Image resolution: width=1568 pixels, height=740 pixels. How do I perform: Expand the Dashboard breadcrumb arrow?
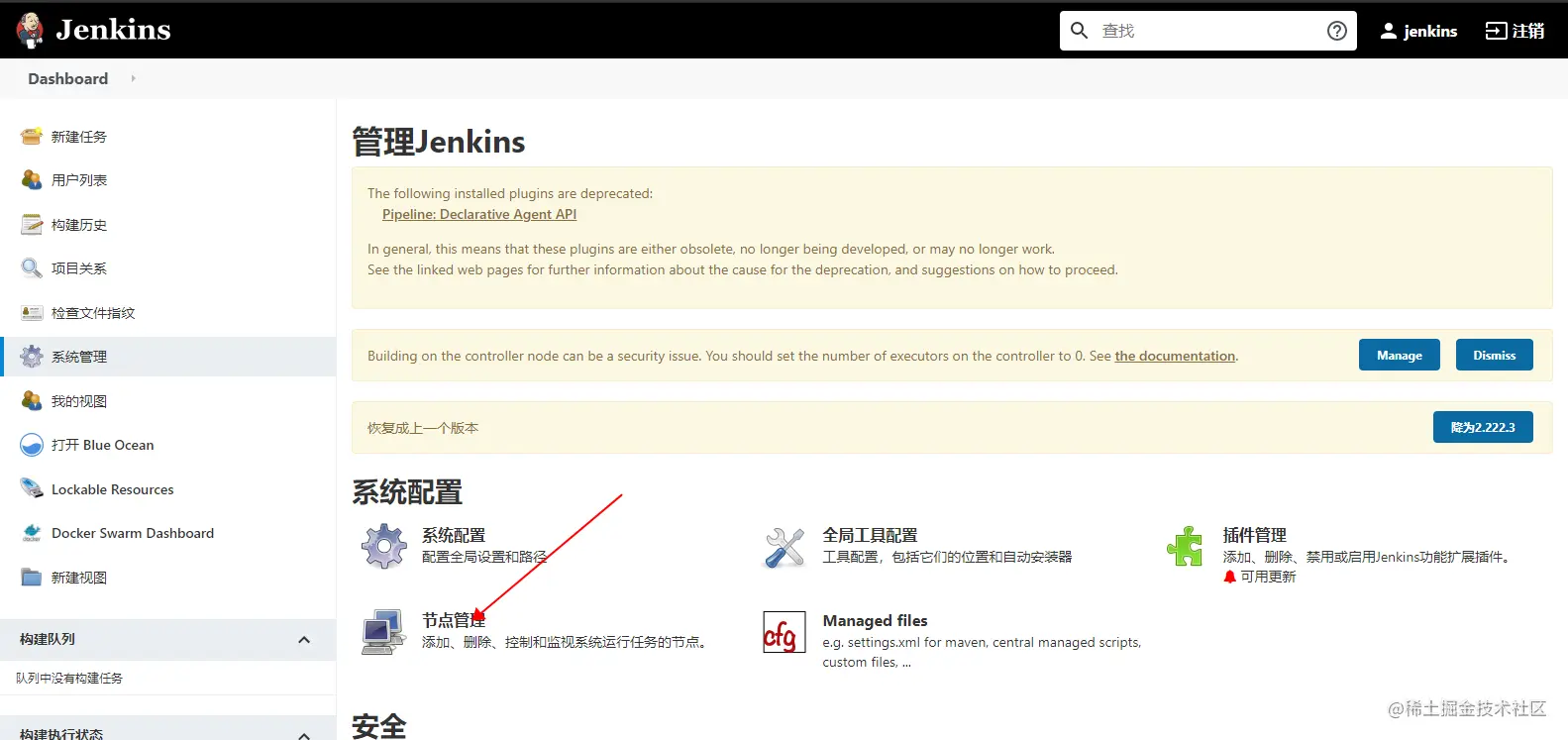[x=133, y=78]
